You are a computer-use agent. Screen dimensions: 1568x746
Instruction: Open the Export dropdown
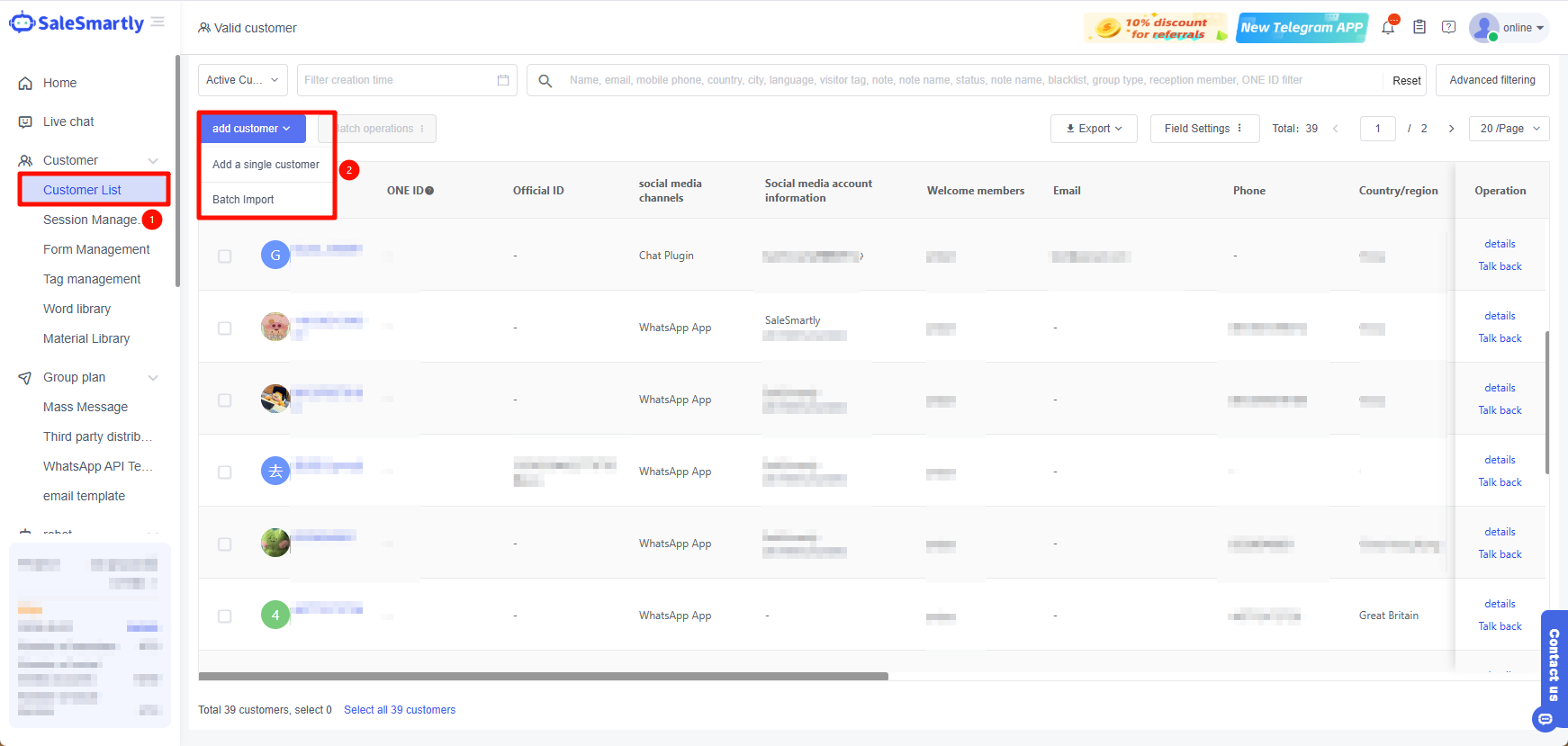tap(1094, 129)
